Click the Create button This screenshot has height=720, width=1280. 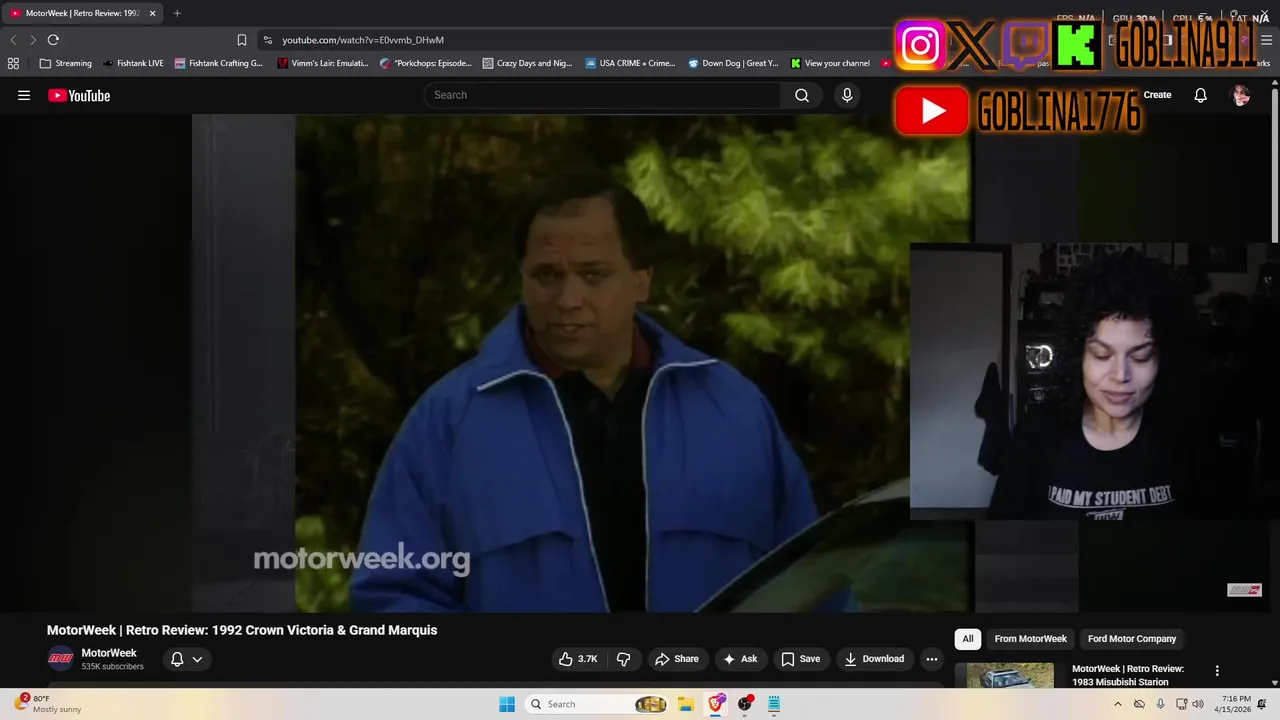pos(1157,95)
